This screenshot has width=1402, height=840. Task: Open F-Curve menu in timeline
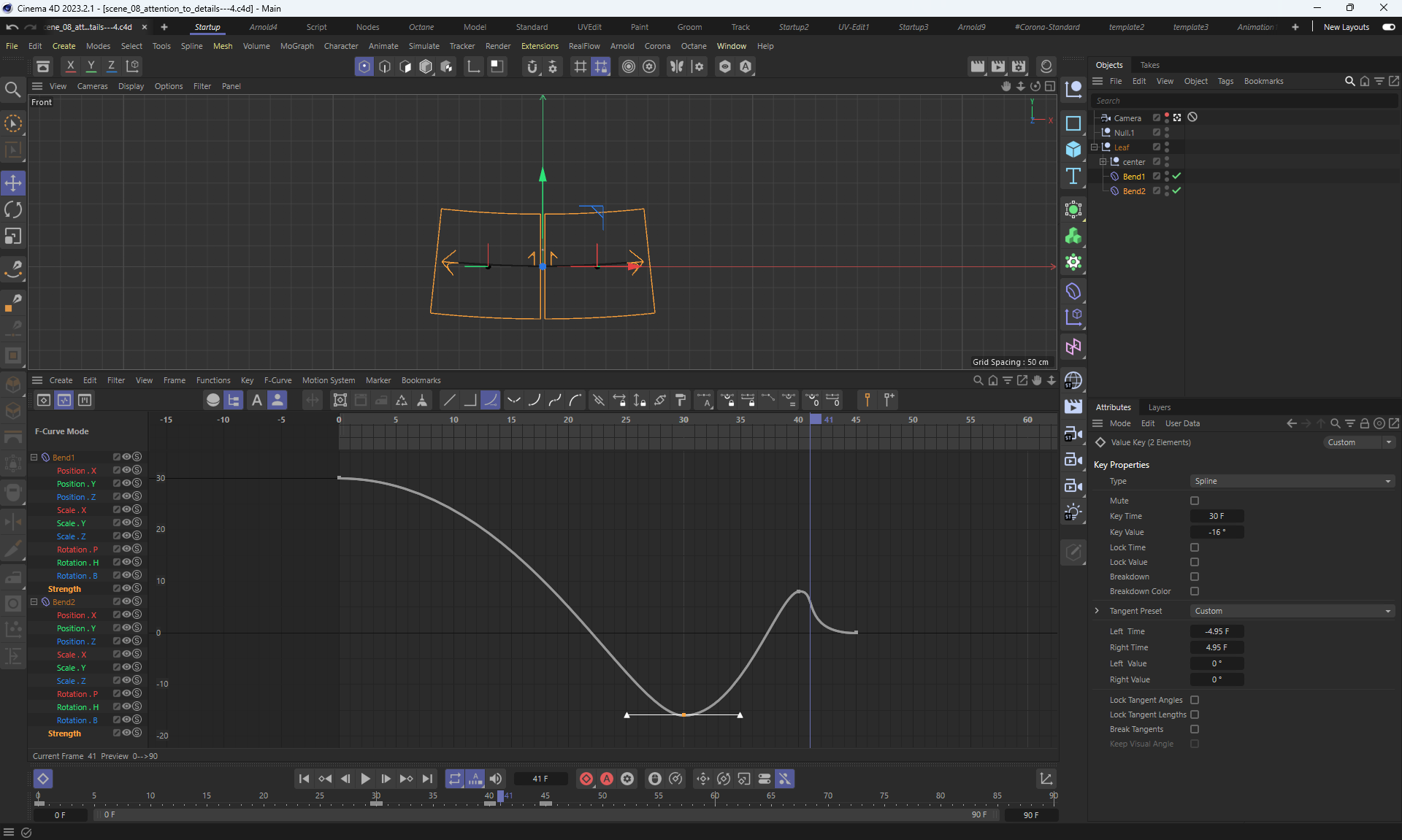click(x=277, y=380)
